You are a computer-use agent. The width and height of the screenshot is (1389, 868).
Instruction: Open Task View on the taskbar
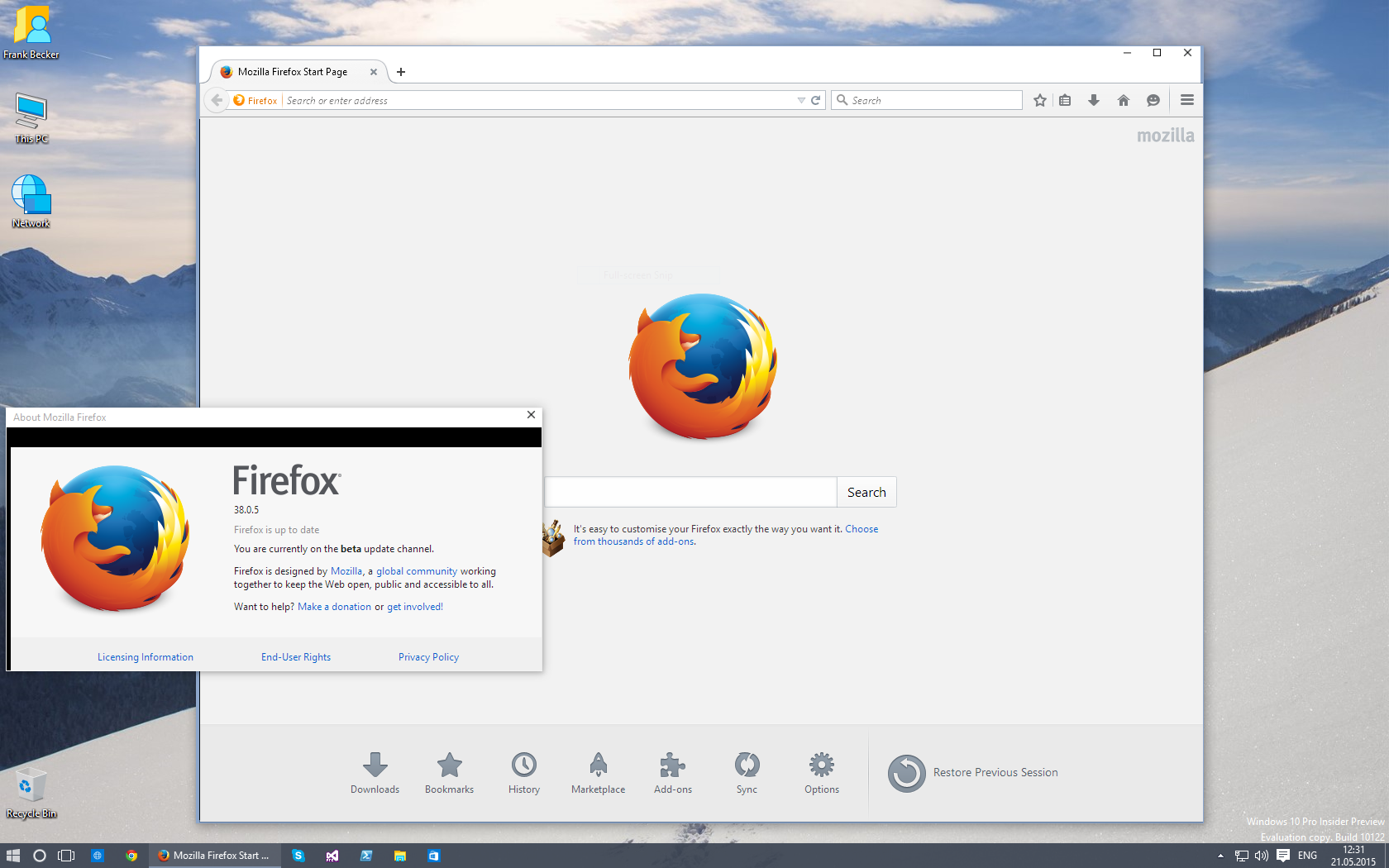(66, 856)
